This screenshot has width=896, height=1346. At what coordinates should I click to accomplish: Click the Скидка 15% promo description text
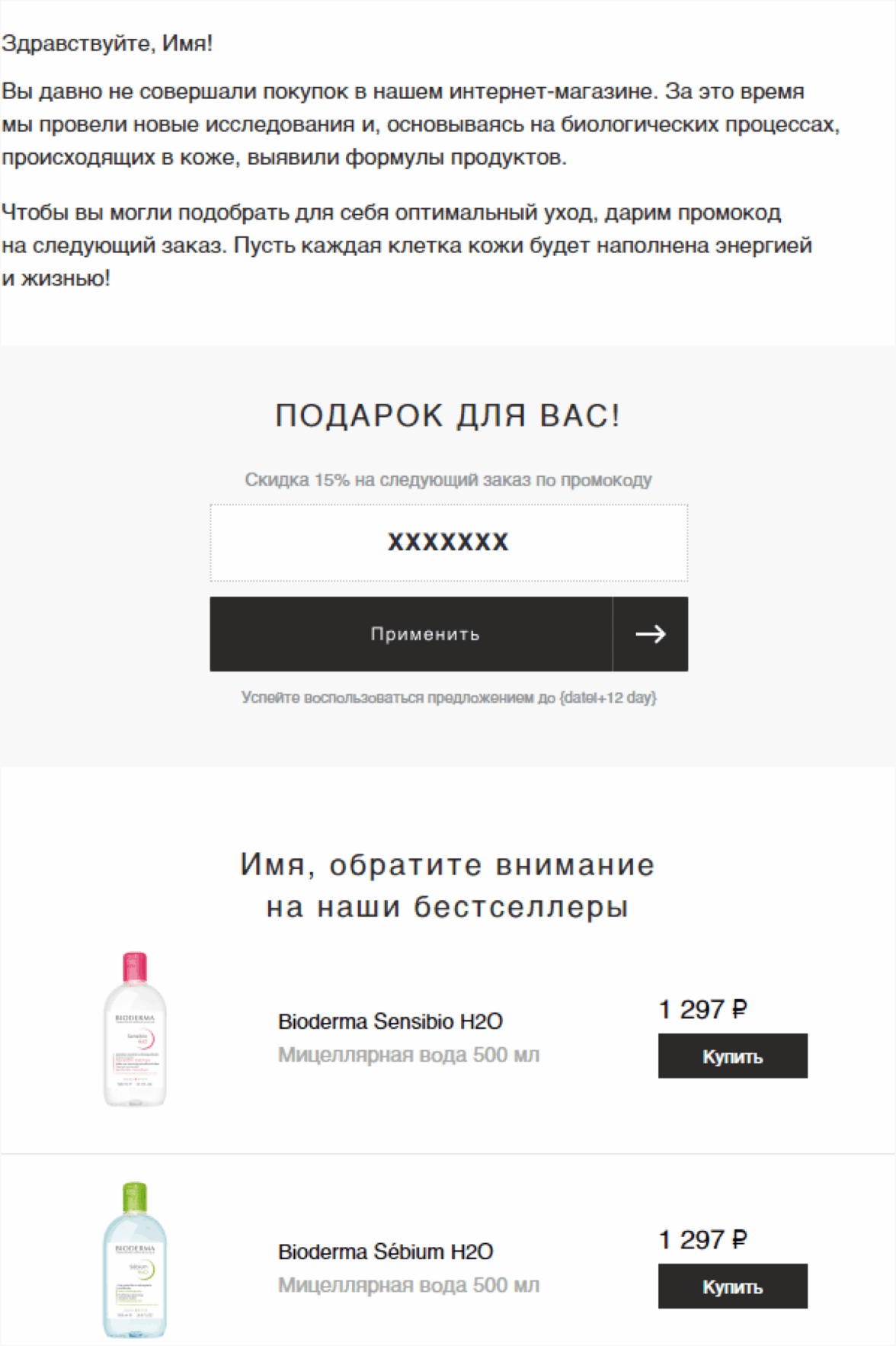click(448, 480)
